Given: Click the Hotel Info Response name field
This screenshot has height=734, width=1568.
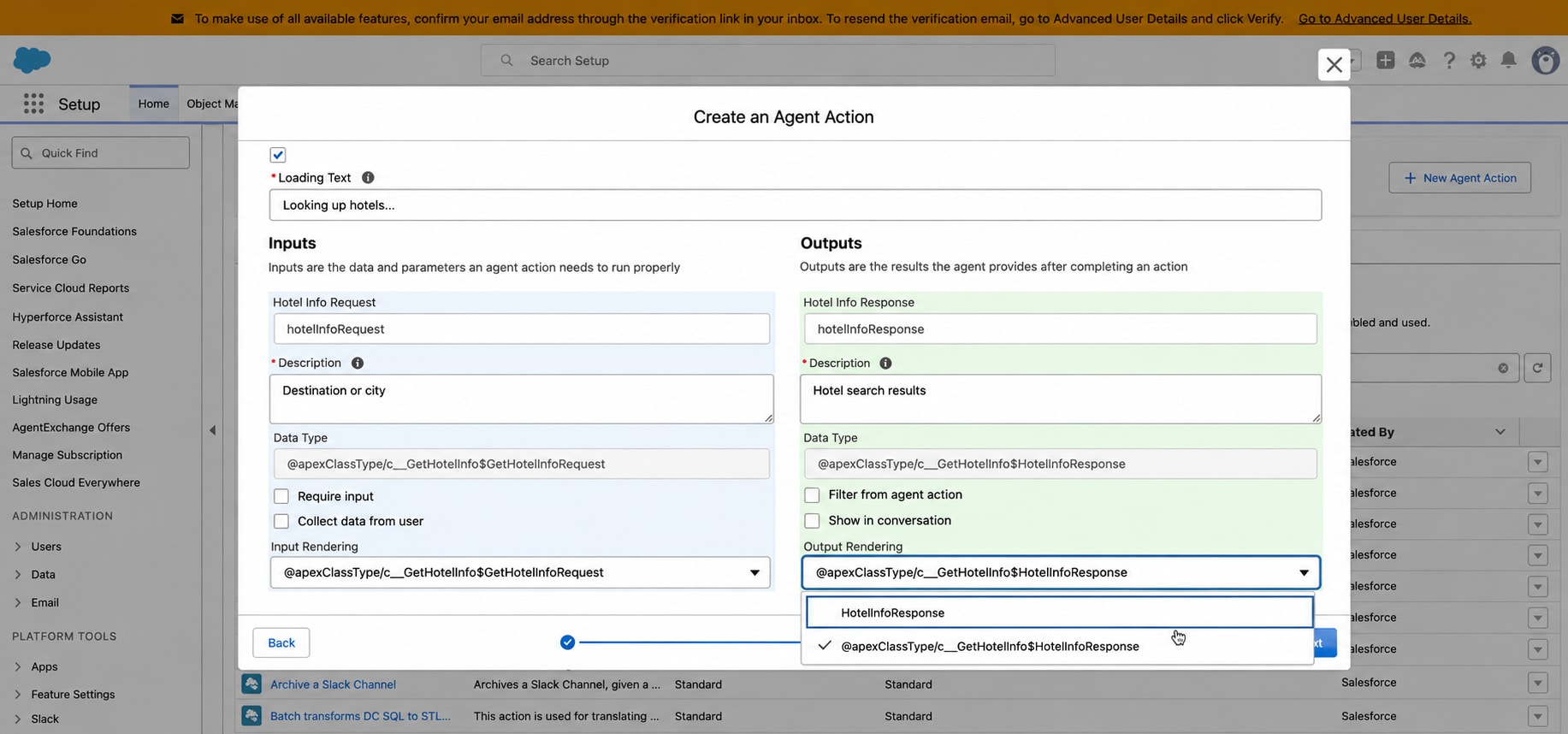Looking at the screenshot, I should click(x=1061, y=329).
